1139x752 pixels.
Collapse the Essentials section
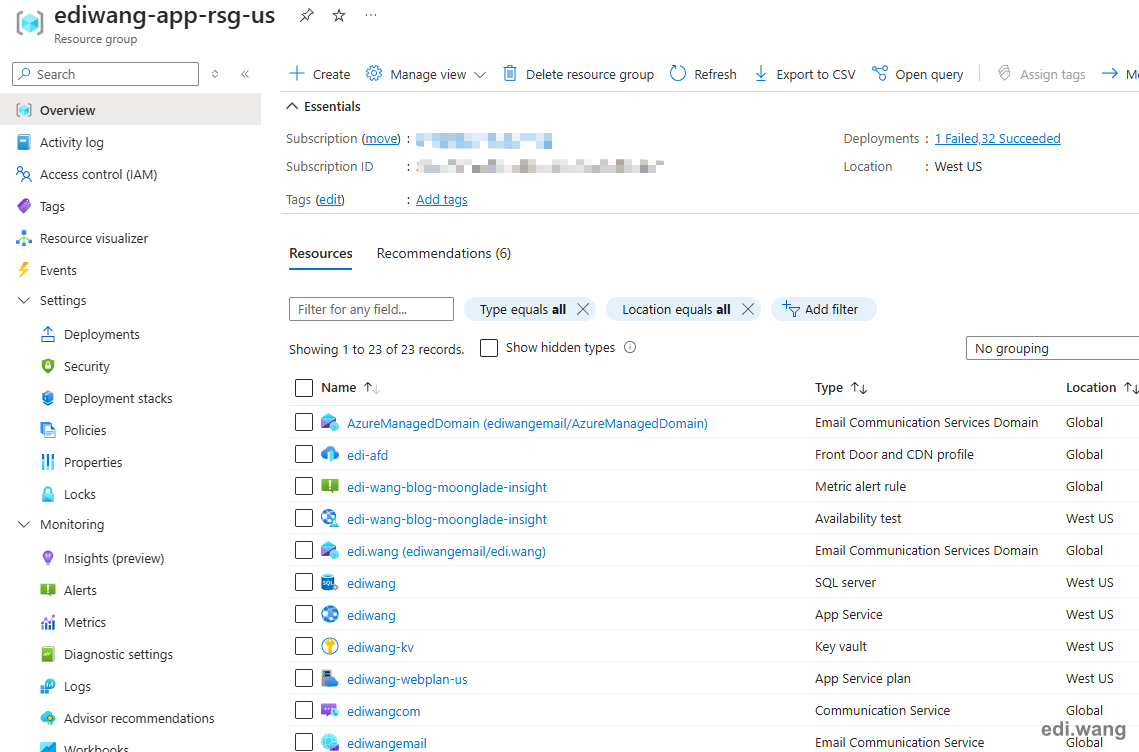click(x=292, y=106)
